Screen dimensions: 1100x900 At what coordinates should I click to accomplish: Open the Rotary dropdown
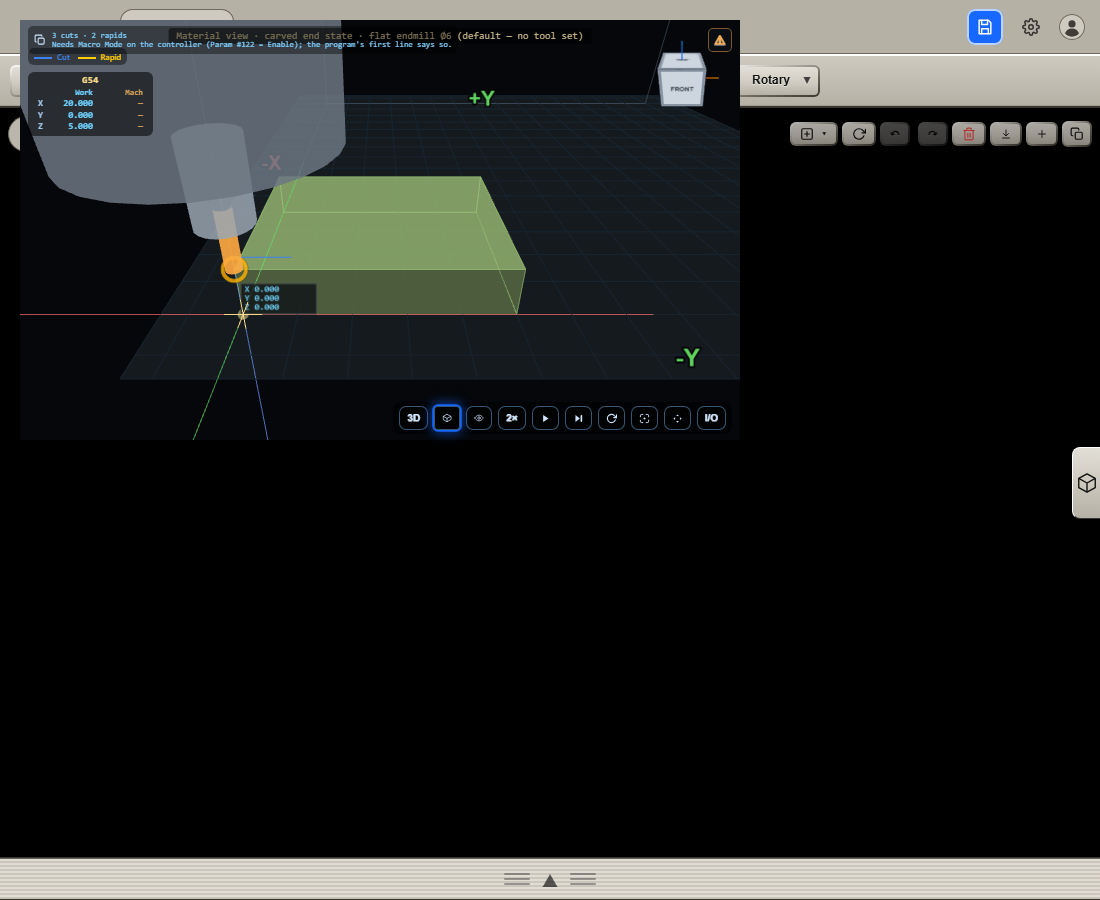780,80
